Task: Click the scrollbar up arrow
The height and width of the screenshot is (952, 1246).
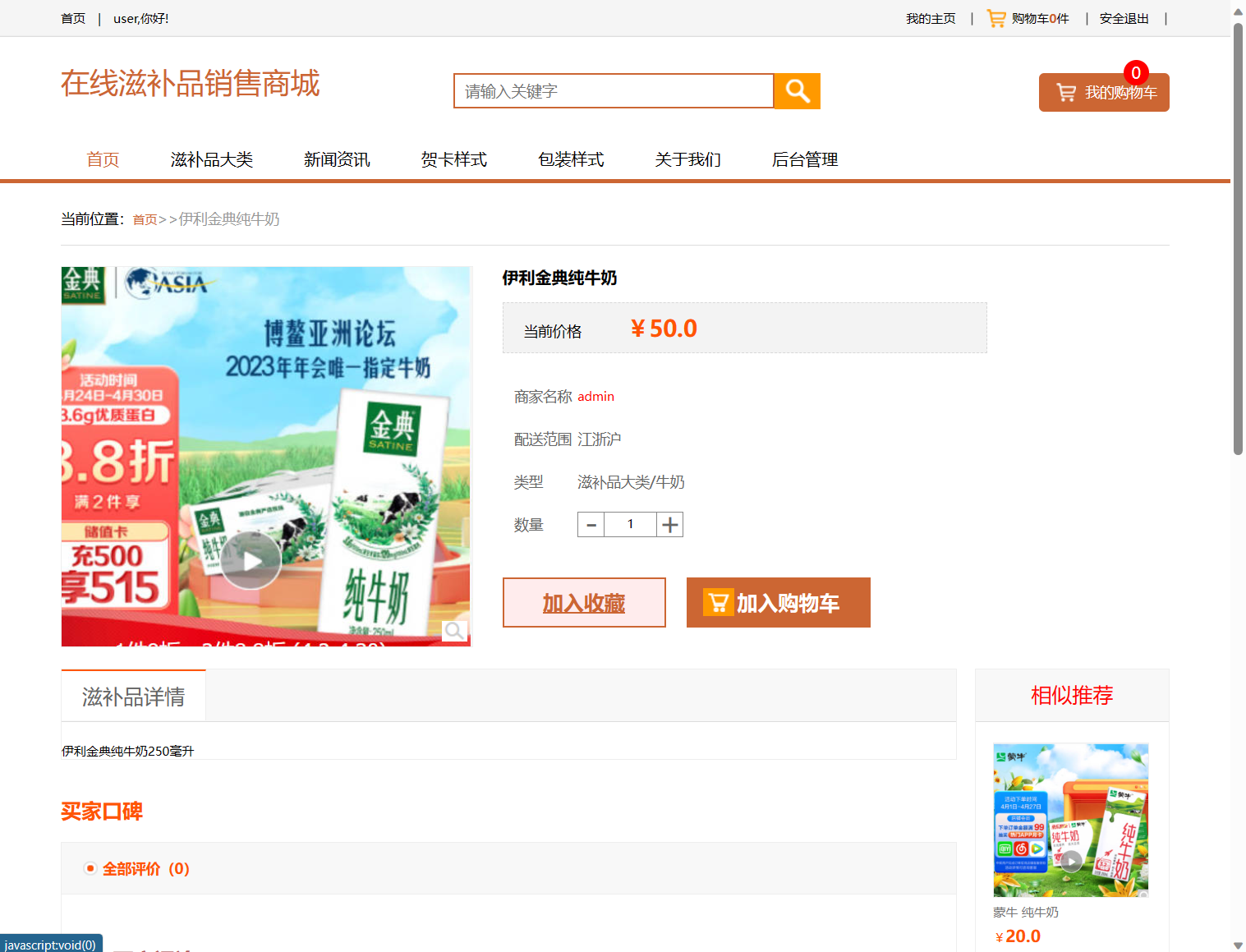Action: click(x=1237, y=10)
